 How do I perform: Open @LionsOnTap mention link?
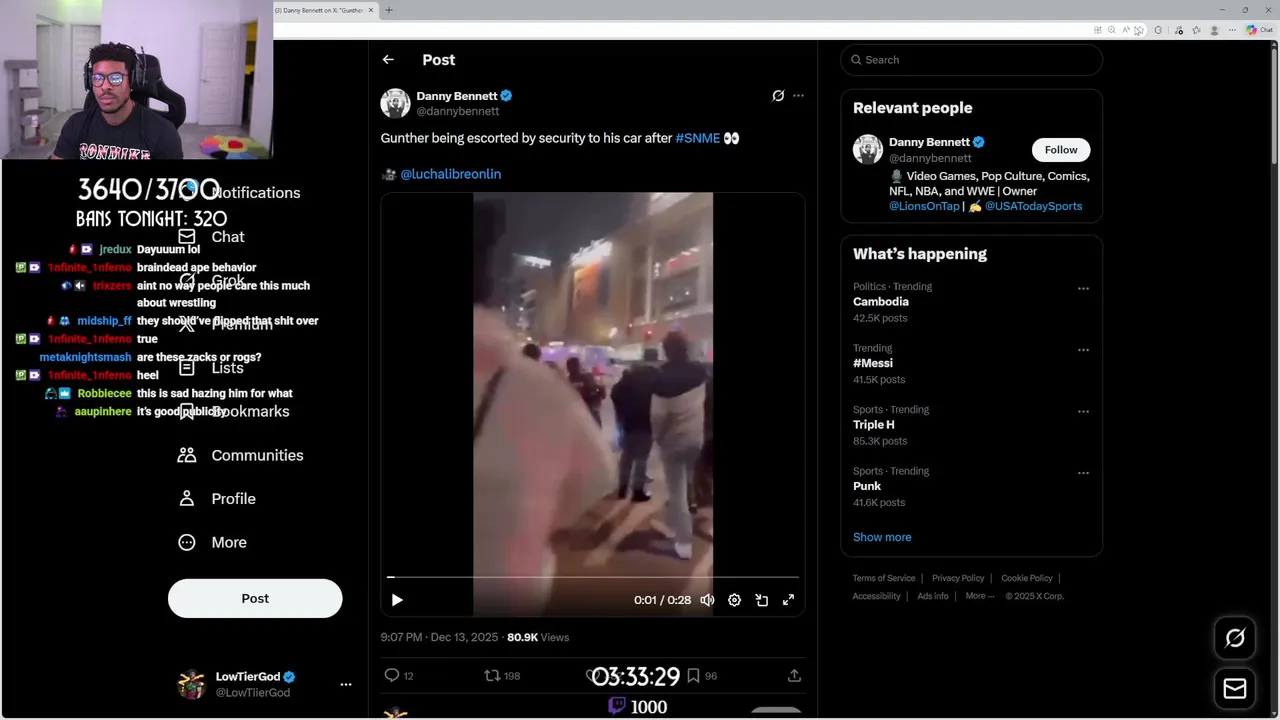point(924,206)
